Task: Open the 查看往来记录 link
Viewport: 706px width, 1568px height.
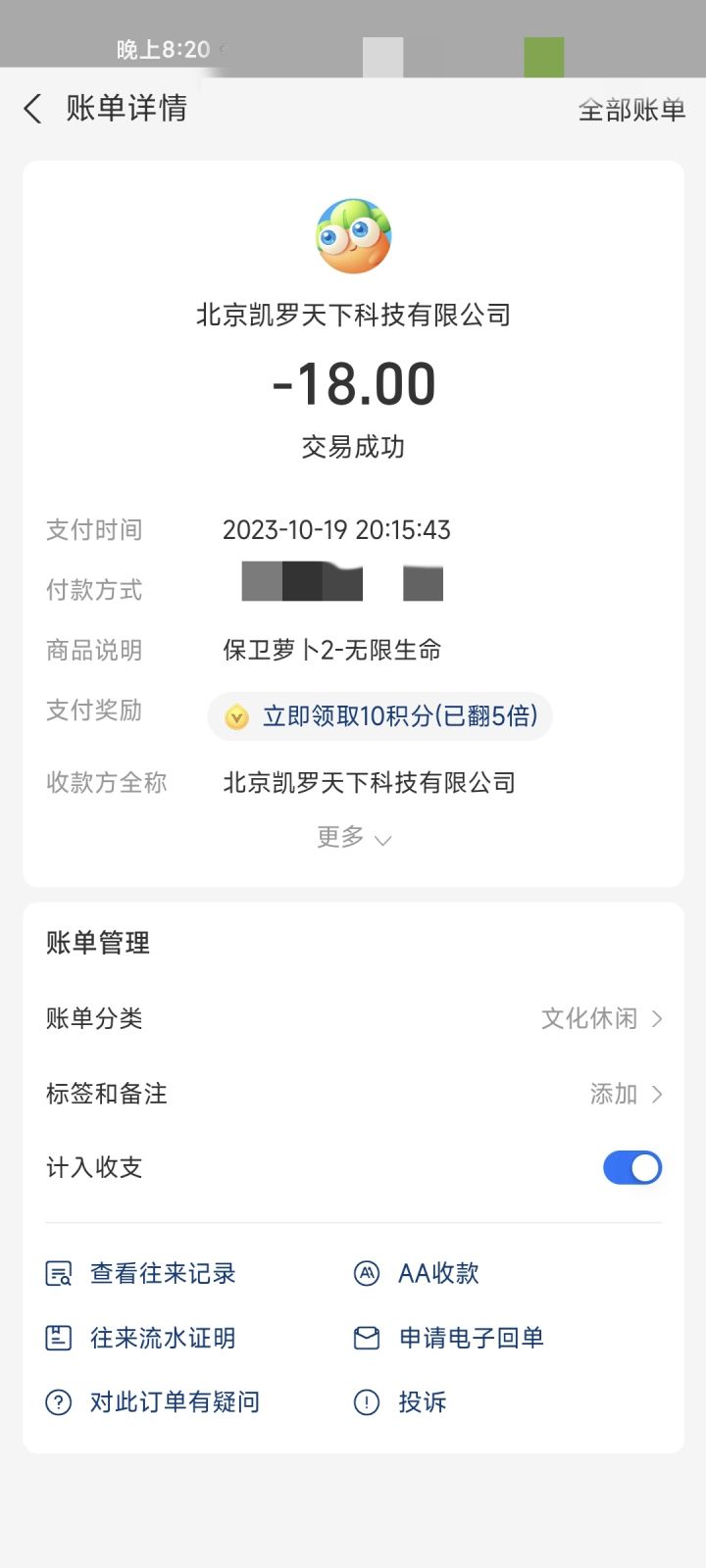Action: (163, 1274)
